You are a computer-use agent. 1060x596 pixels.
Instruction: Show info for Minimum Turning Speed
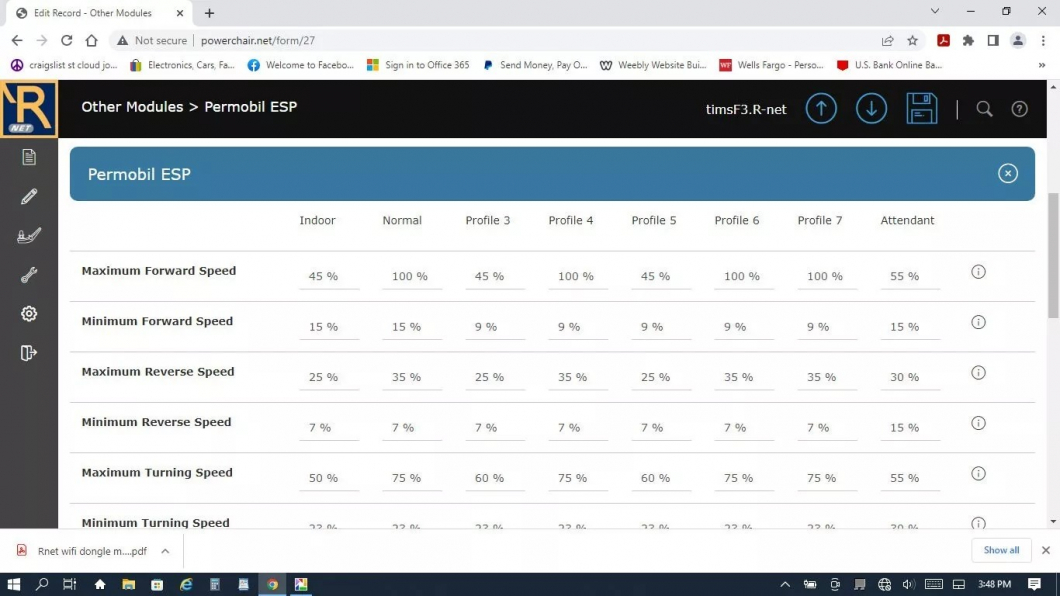tap(978, 523)
